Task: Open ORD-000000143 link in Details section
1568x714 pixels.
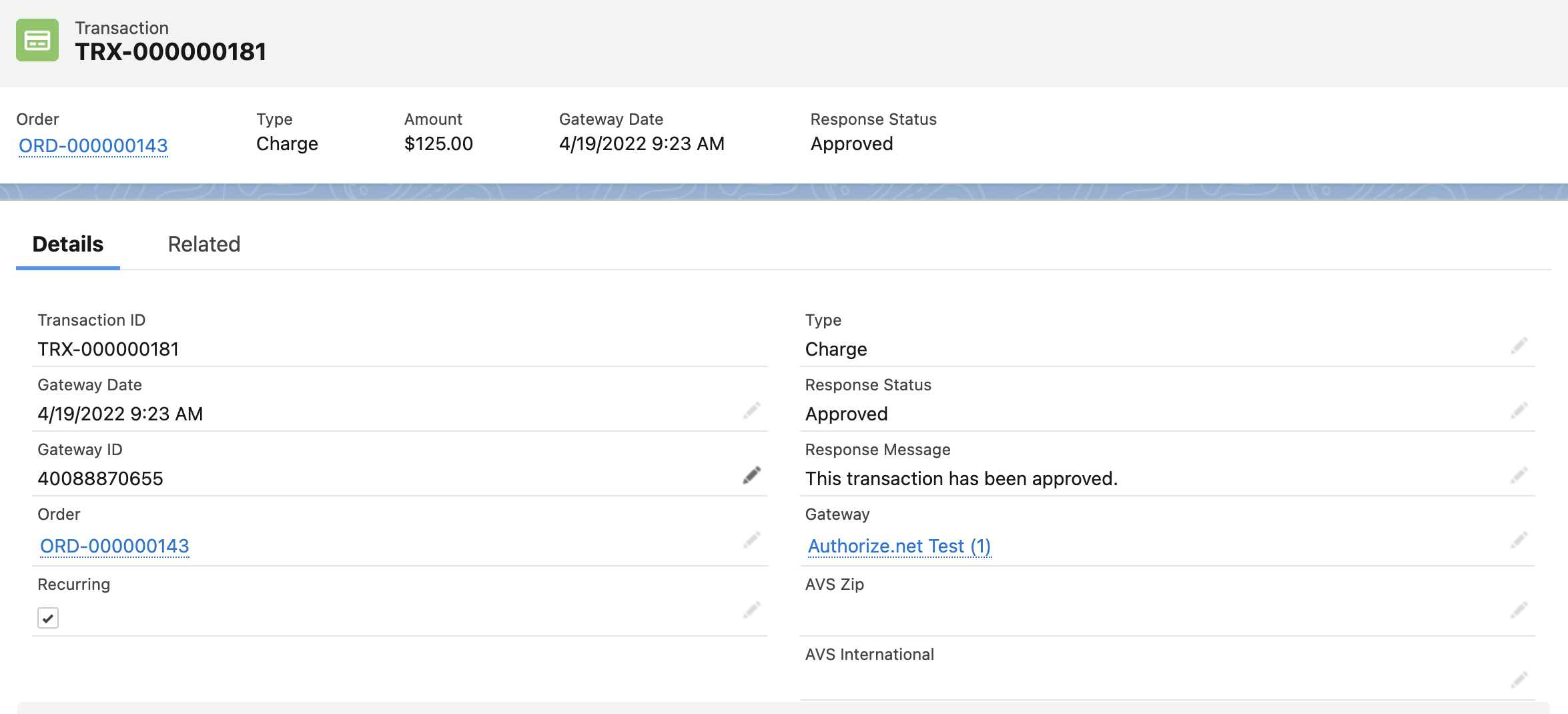Action: [x=115, y=546]
